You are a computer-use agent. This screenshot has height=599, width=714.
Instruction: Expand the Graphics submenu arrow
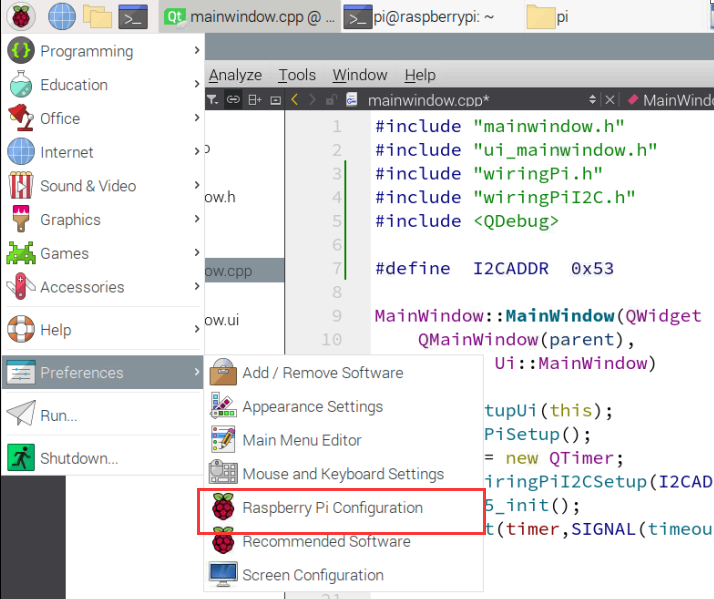197,219
